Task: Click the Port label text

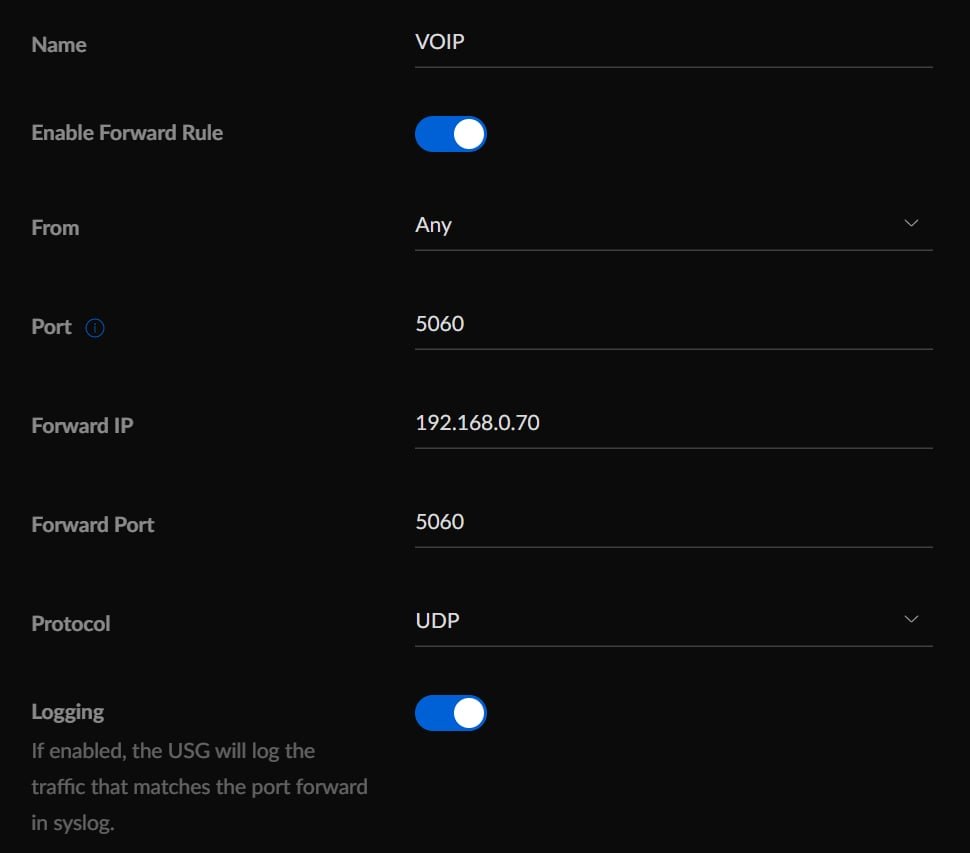Action: click(51, 327)
